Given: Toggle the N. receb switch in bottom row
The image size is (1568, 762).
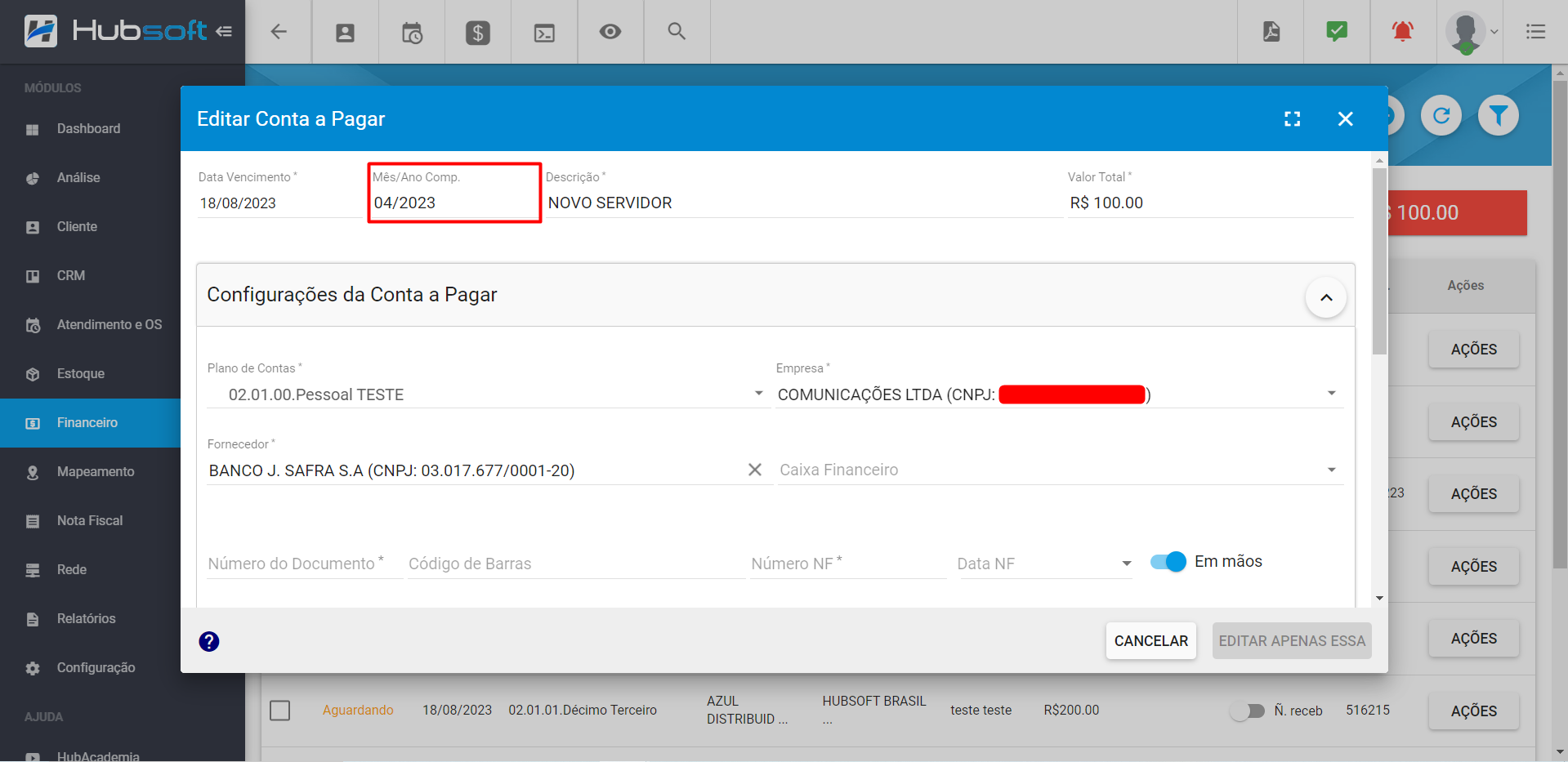Looking at the screenshot, I should 1247,711.
